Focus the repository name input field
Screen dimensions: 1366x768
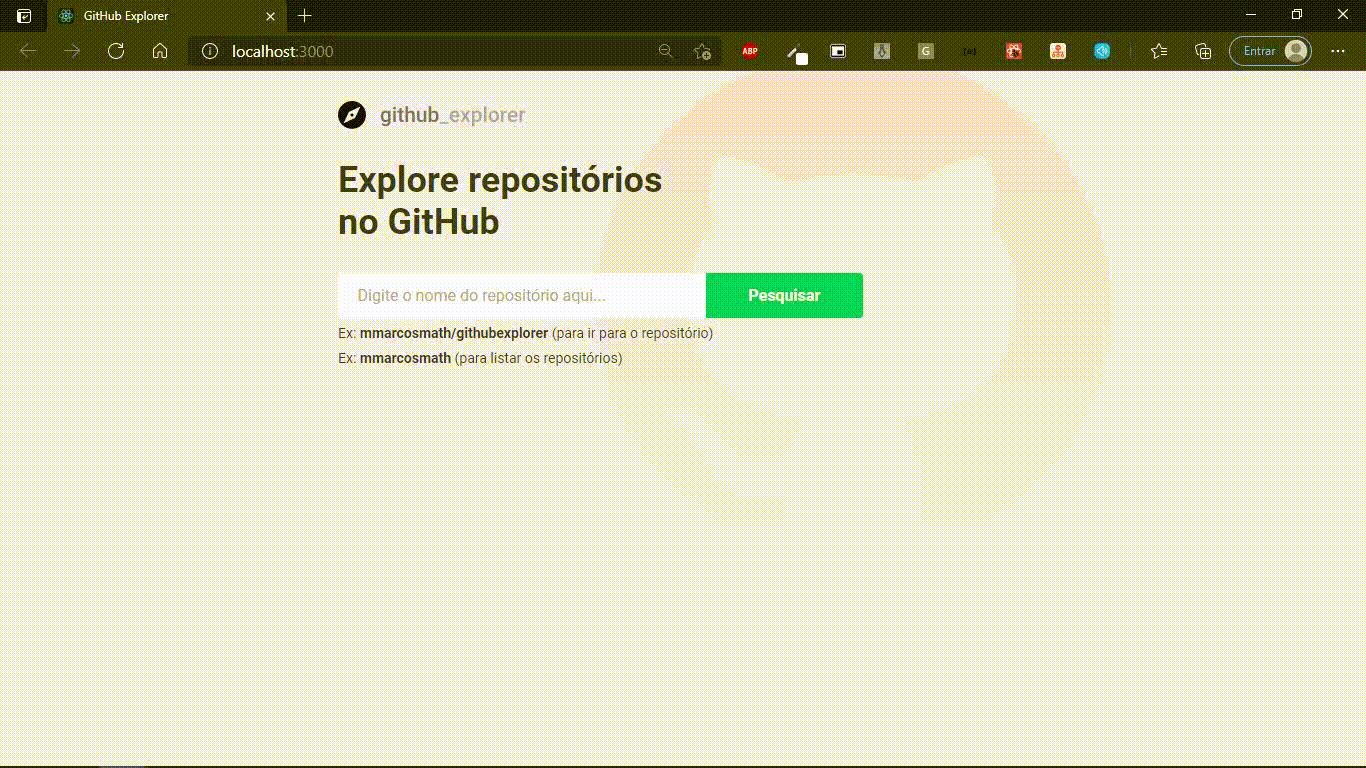[522, 296]
